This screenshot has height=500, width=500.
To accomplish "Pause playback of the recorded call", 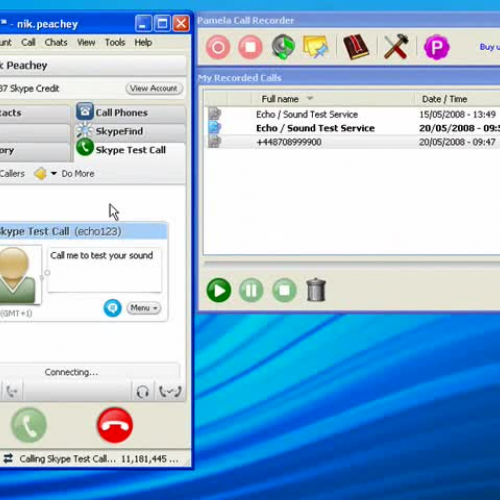I will click(251, 290).
